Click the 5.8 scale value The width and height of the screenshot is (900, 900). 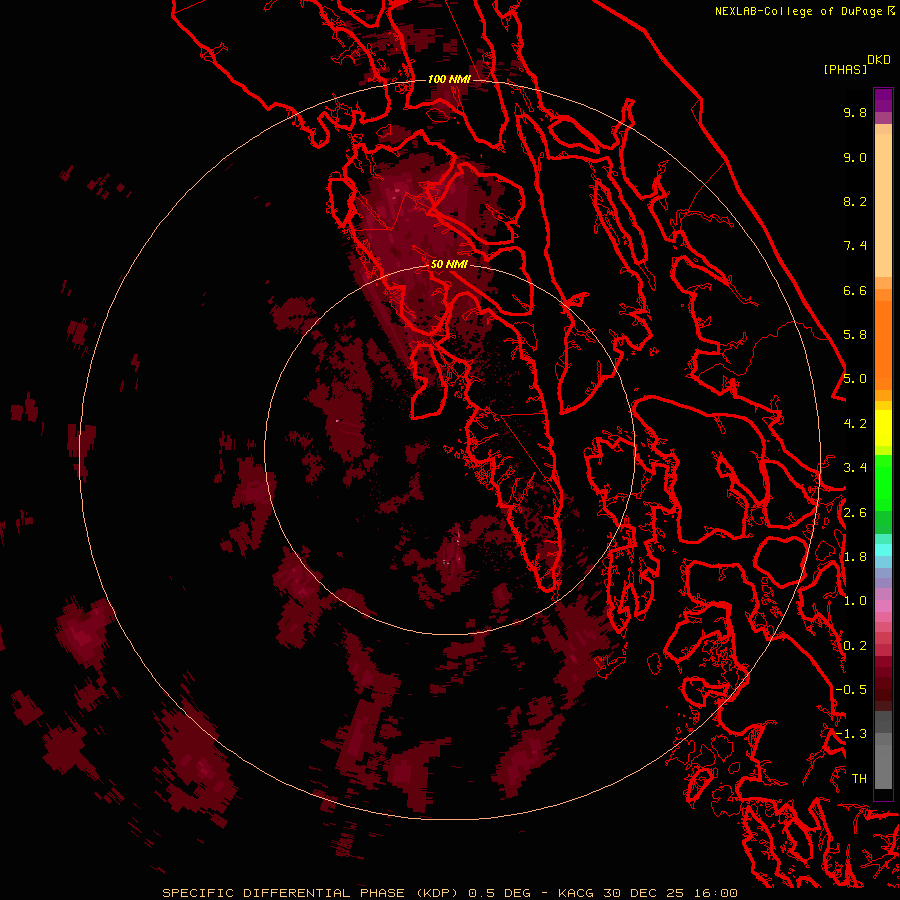pyautogui.click(x=855, y=335)
